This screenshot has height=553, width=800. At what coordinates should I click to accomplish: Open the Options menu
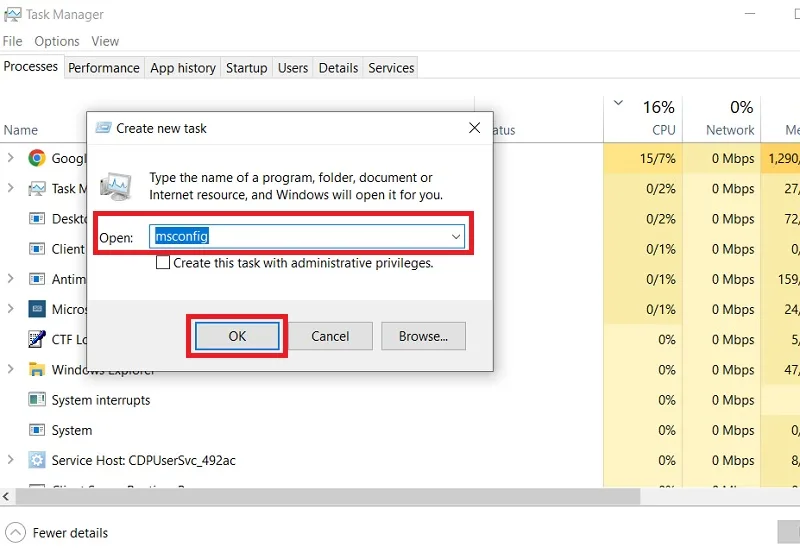(x=57, y=41)
